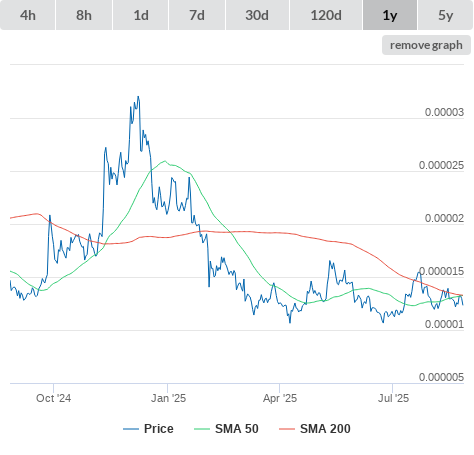This screenshot has width=474, height=455.
Task: Toggle the Price series in legend
Action: pos(148,429)
